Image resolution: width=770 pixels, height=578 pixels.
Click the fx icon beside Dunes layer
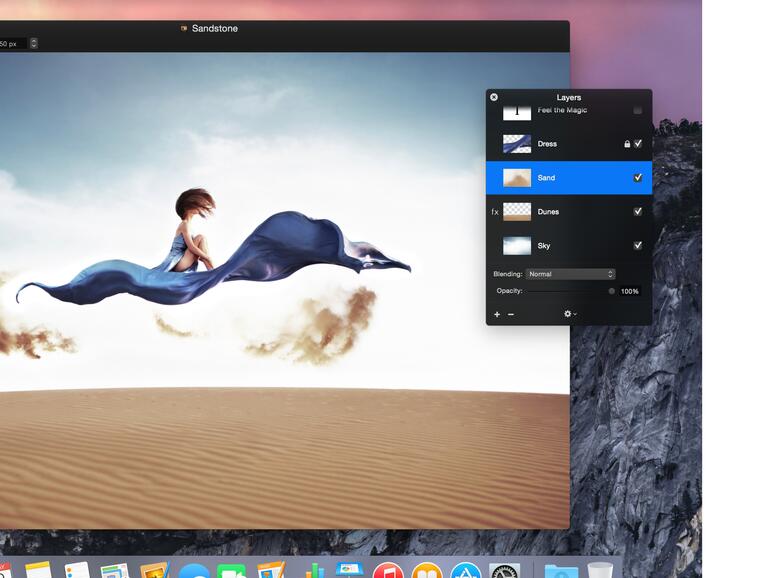pos(494,212)
